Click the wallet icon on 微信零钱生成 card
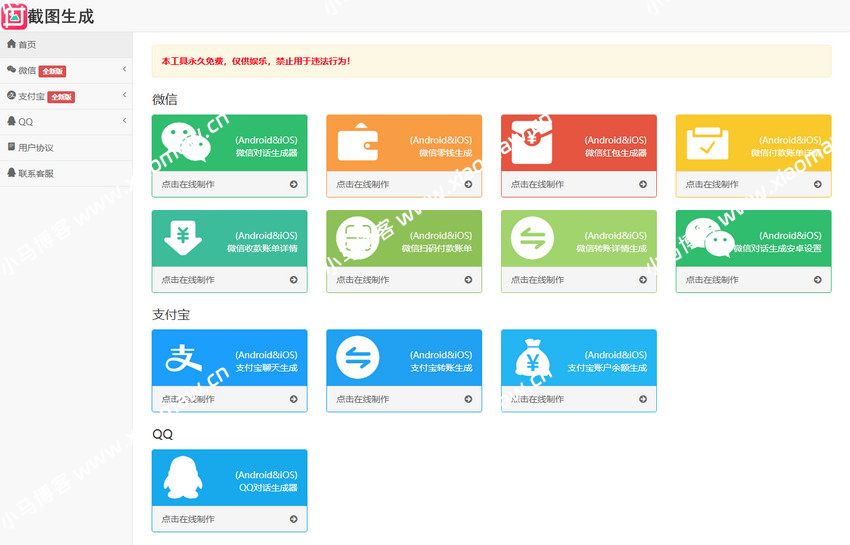Viewport: 850px width, 545px height. tap(357, 143)
